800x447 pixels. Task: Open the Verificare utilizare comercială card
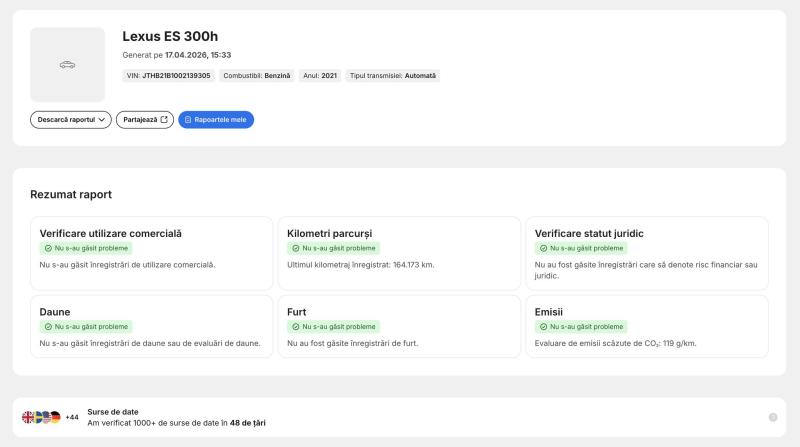[150, 250]
